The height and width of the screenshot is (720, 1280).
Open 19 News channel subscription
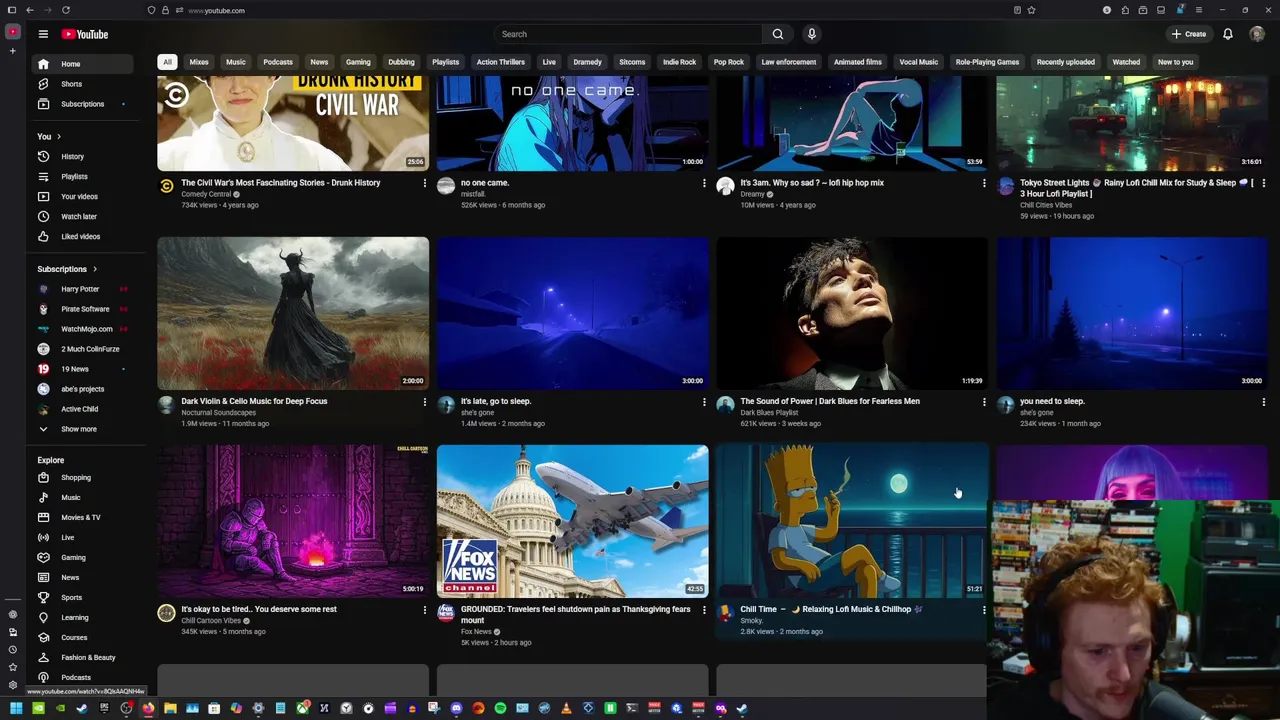pyautogui.click(x=80, y=369)
